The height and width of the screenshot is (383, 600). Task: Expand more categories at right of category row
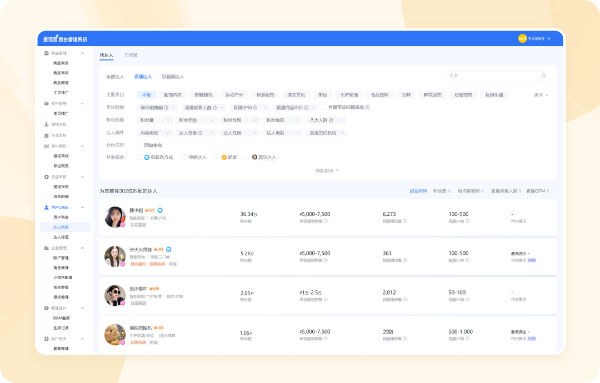(541, 95)
